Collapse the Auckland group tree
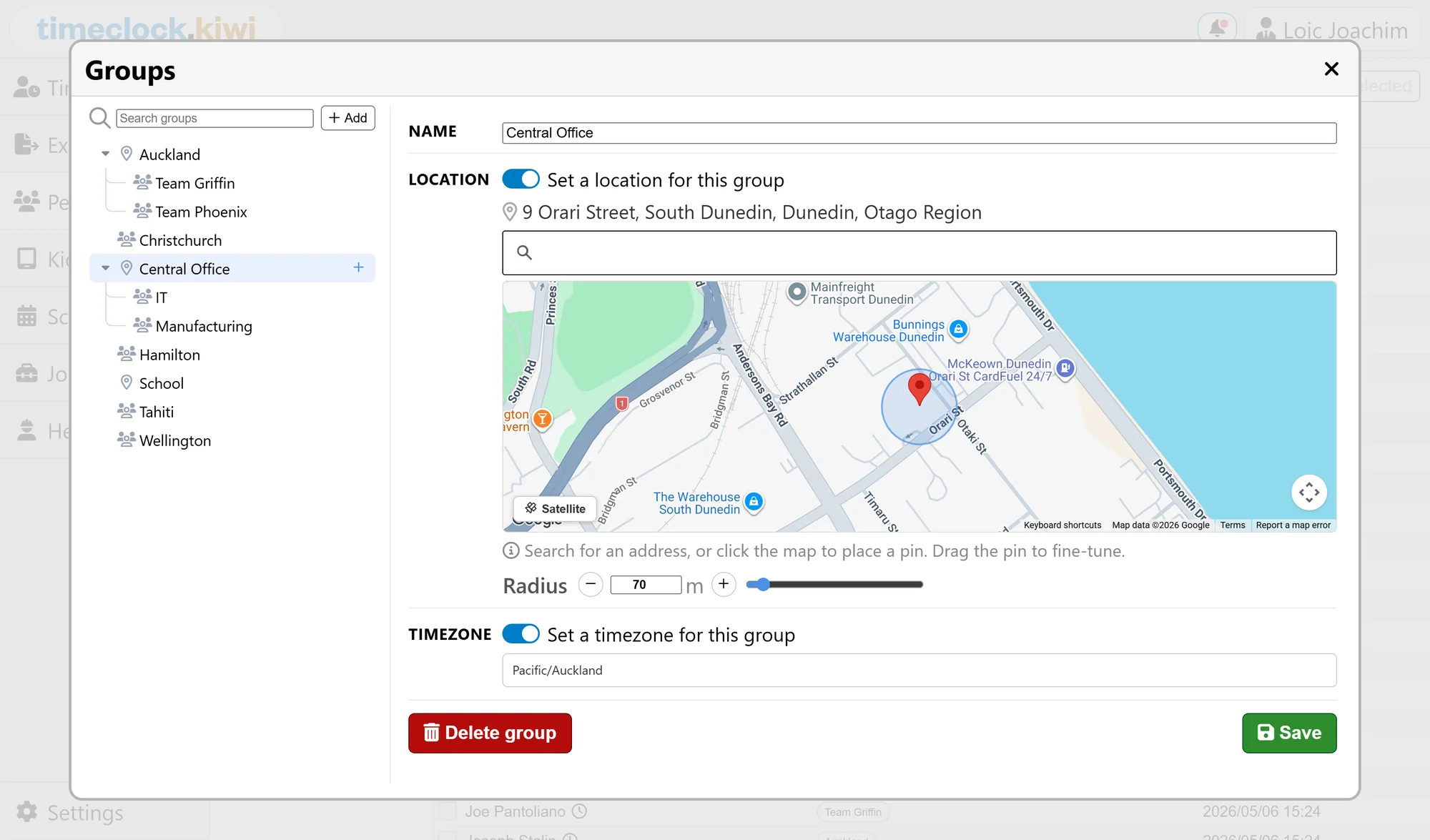The image size is (1430, 840). click(x=106, y=154)
